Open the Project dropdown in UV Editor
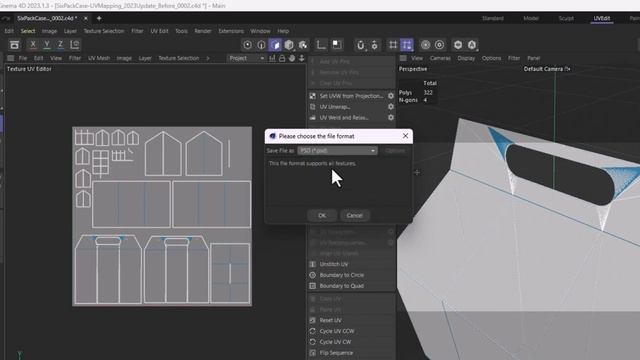Image resolution: width=640 pixels, height=360 pixels. [247, 58]
